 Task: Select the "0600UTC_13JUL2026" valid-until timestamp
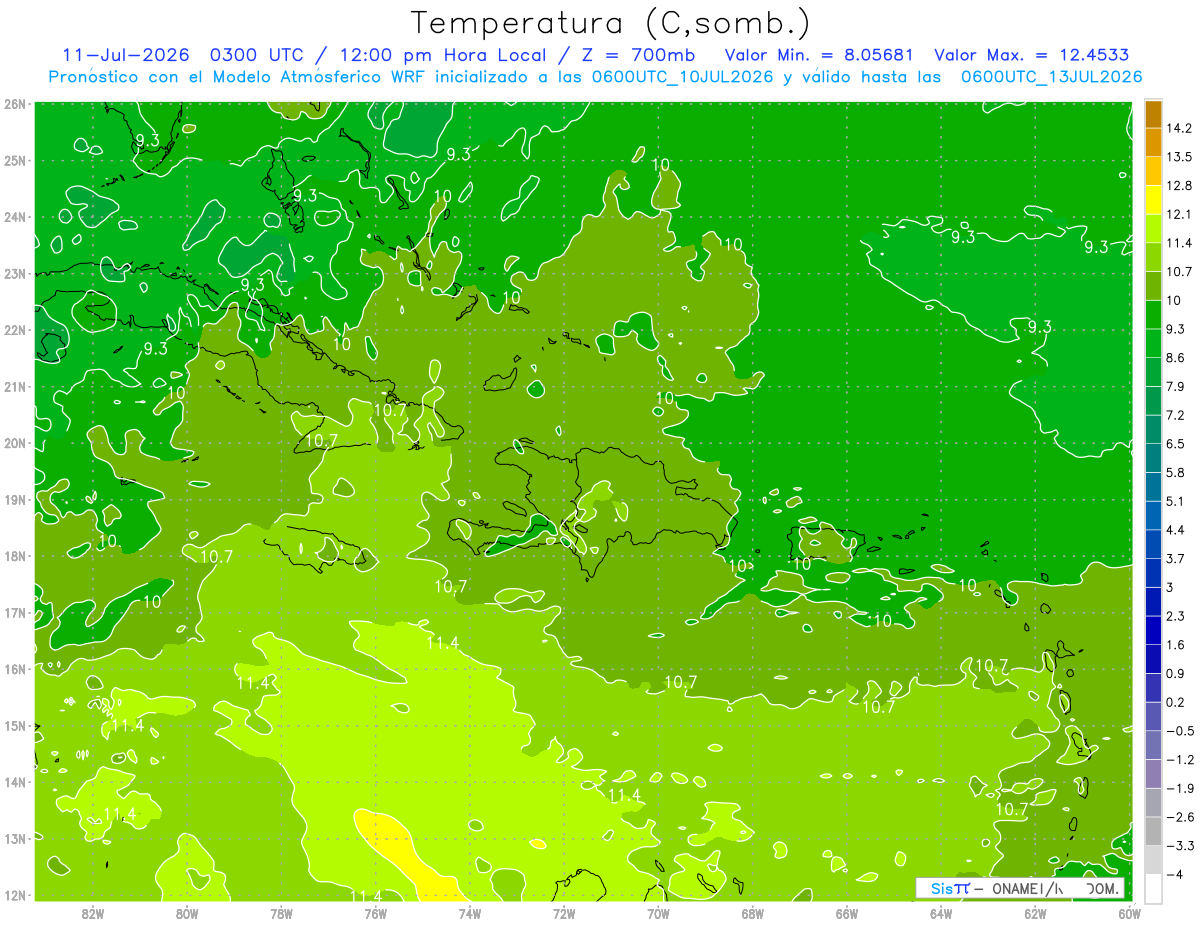click(1051, 76)
